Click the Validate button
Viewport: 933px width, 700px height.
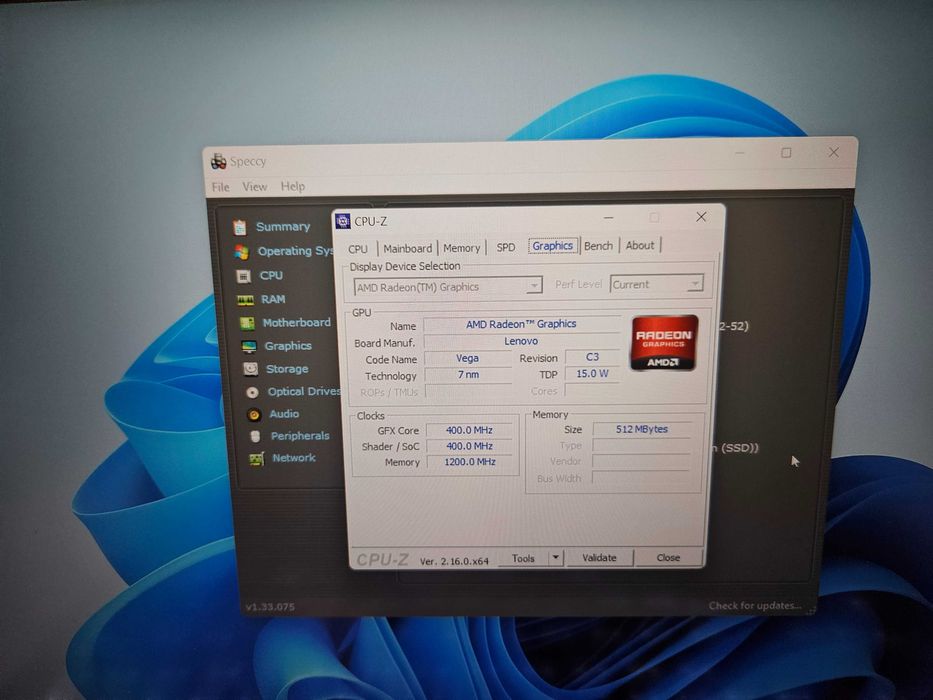coord(599,558)
